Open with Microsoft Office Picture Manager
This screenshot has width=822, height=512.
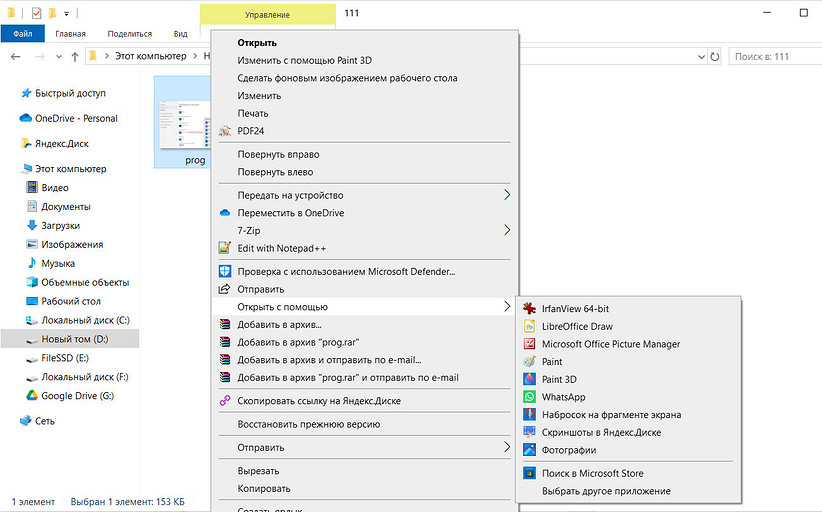point(610,344)
